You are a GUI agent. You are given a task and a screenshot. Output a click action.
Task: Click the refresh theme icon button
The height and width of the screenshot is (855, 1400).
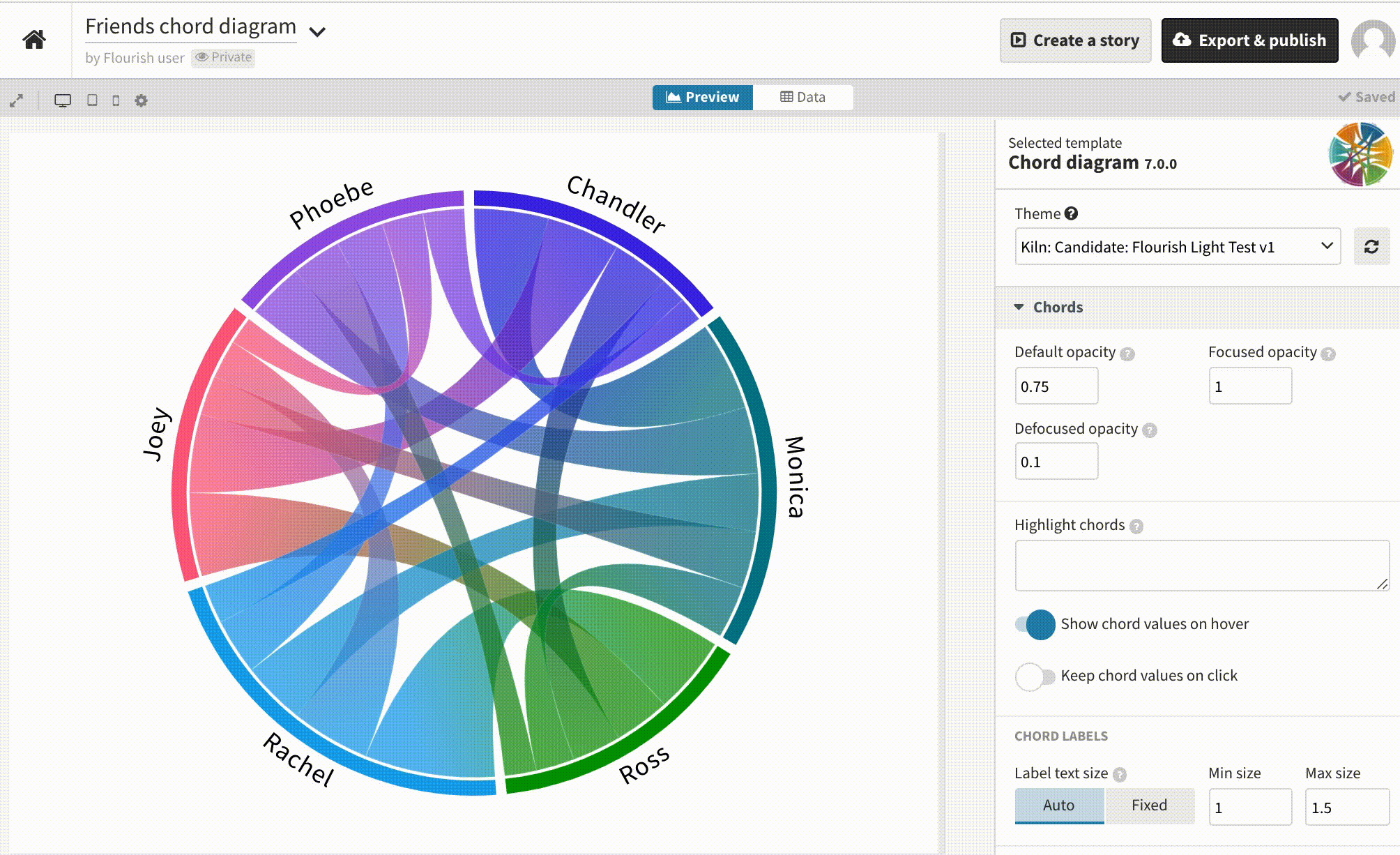[1371, 247]
